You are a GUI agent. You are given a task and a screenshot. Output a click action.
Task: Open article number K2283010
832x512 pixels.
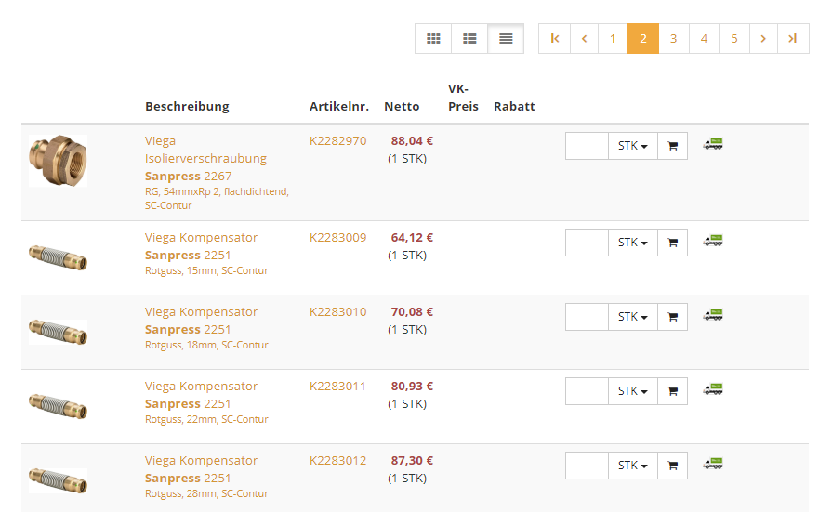pyautogui.click(x=337, y=312)
